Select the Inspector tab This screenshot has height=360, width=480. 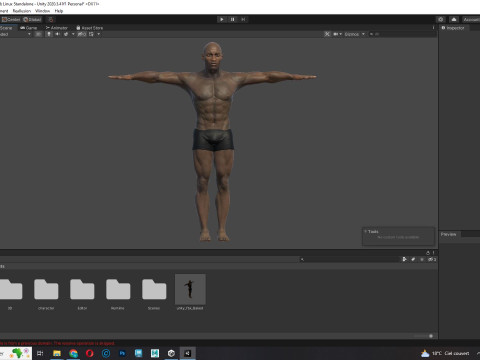(453, 28)
